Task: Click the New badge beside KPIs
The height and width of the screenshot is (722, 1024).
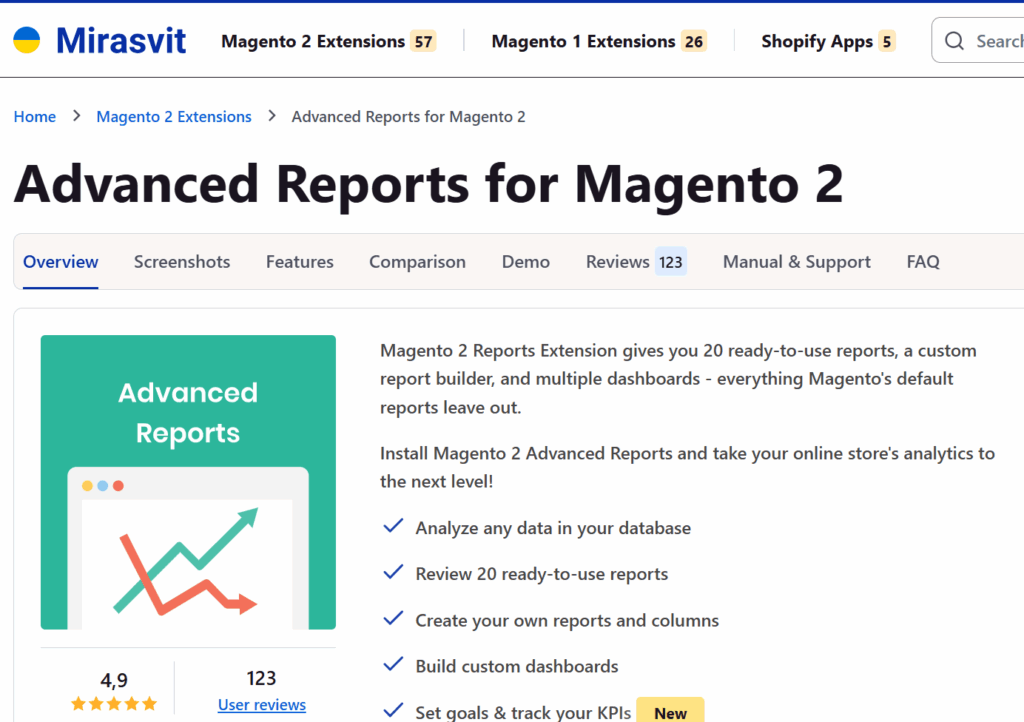Action: point(670,712)
